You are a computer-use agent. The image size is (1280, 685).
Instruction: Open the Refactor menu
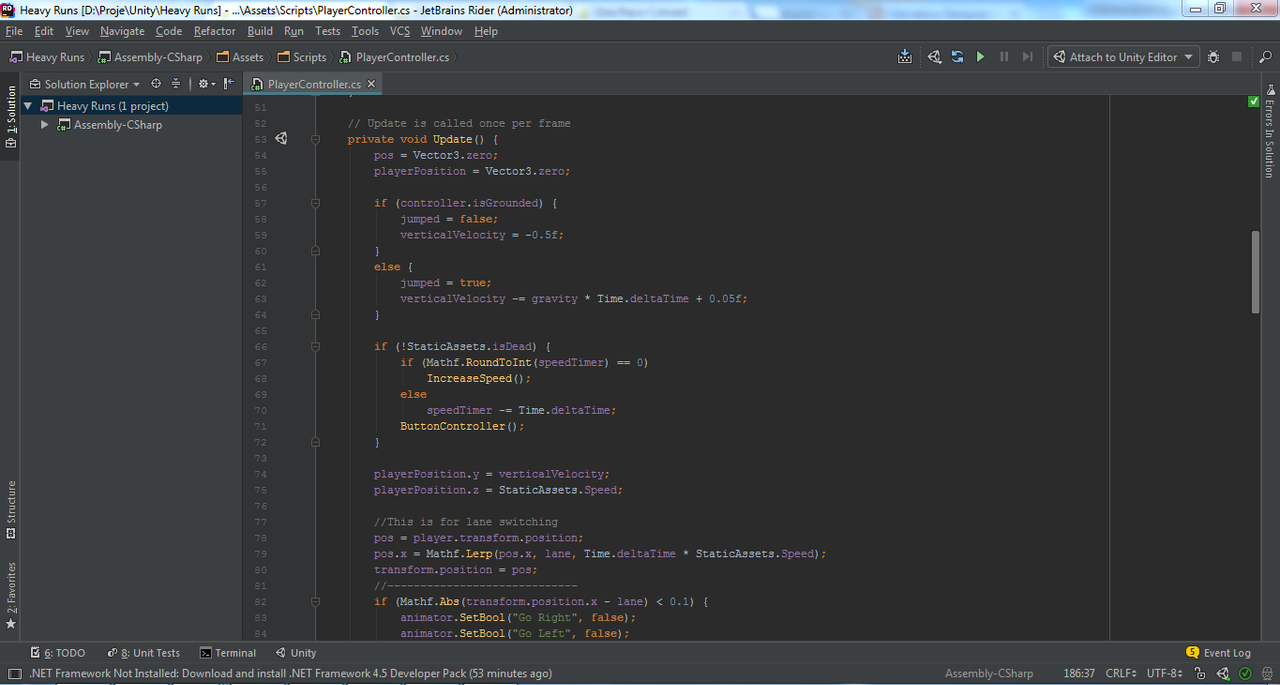[x=215, y=31]
